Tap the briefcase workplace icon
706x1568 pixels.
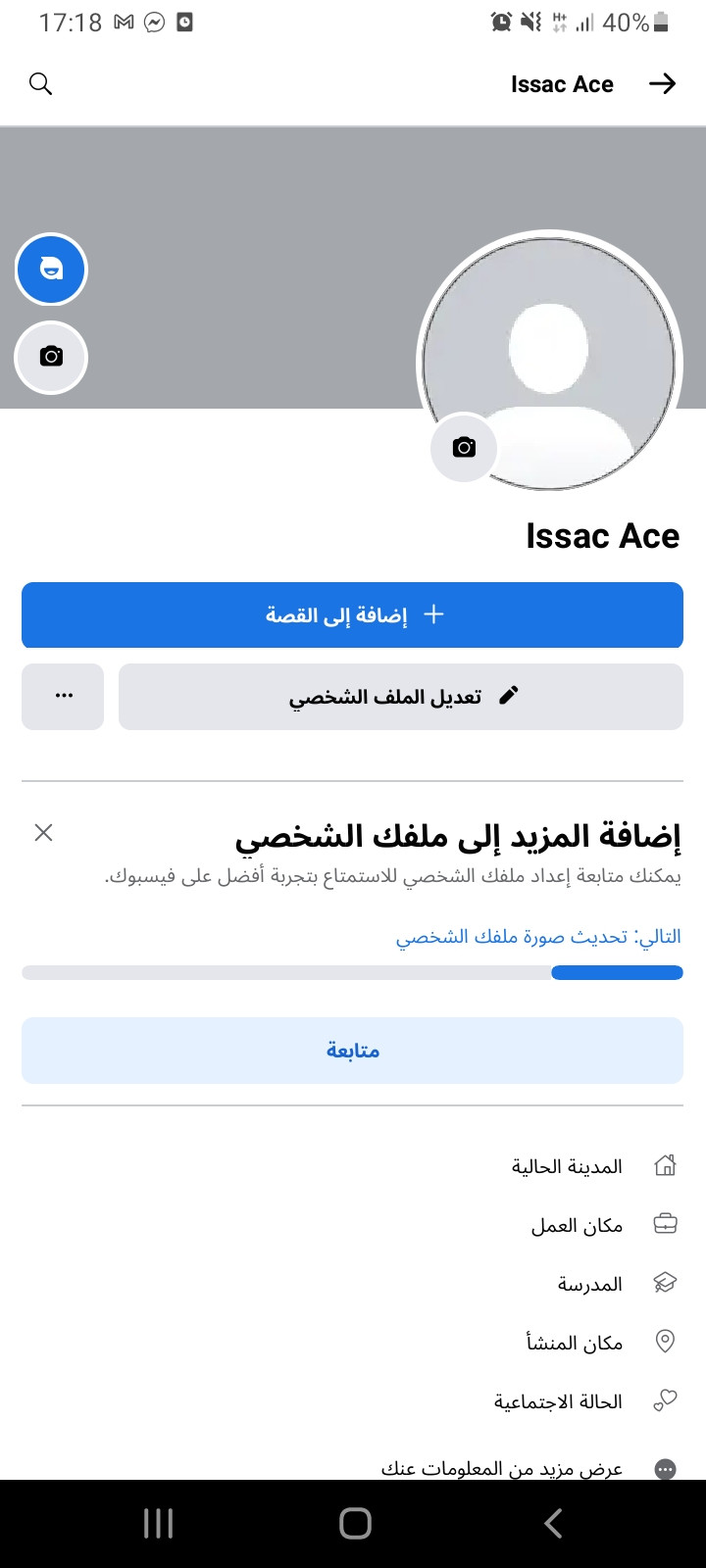[x=665, y=1225]
